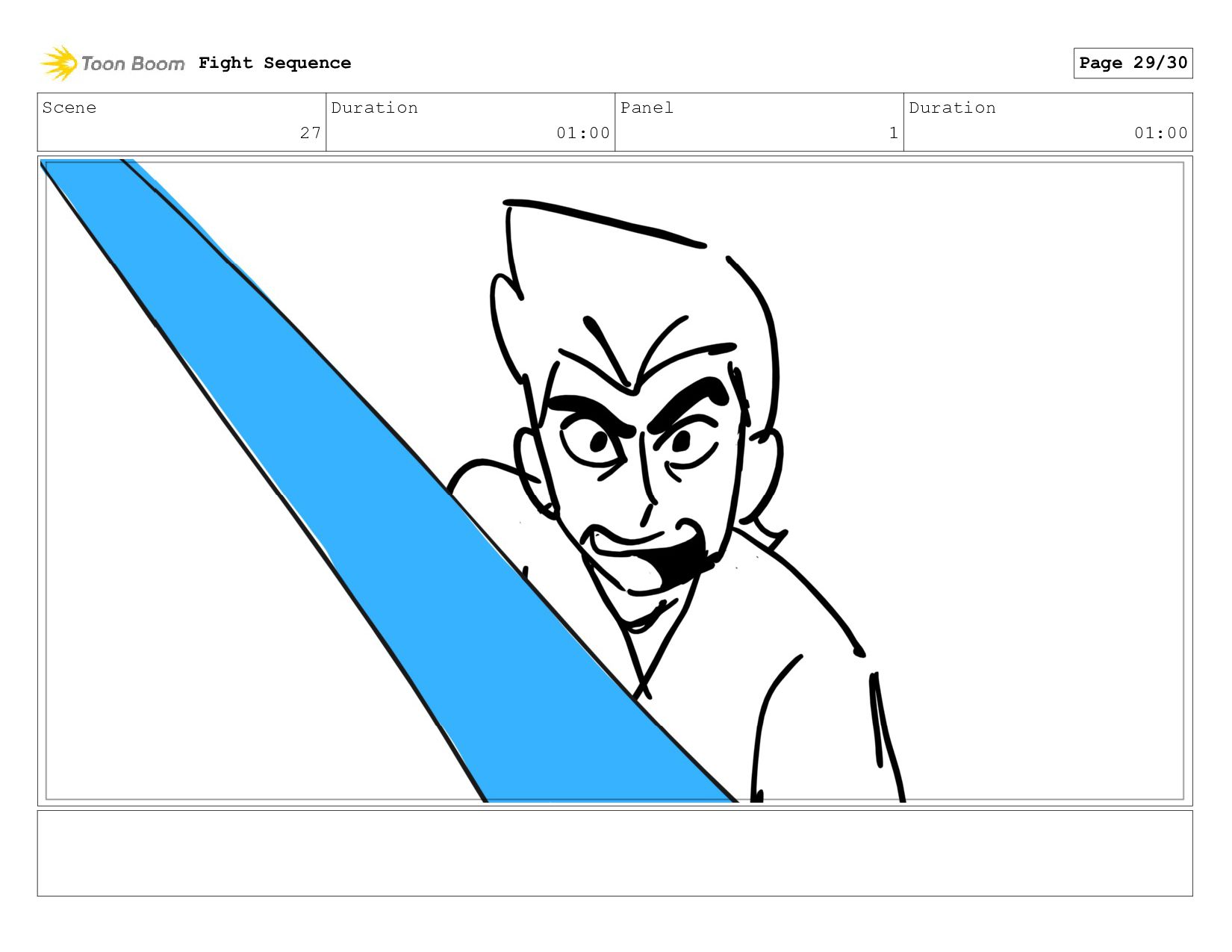Click the empty caption box below the panel

(615, 853)
